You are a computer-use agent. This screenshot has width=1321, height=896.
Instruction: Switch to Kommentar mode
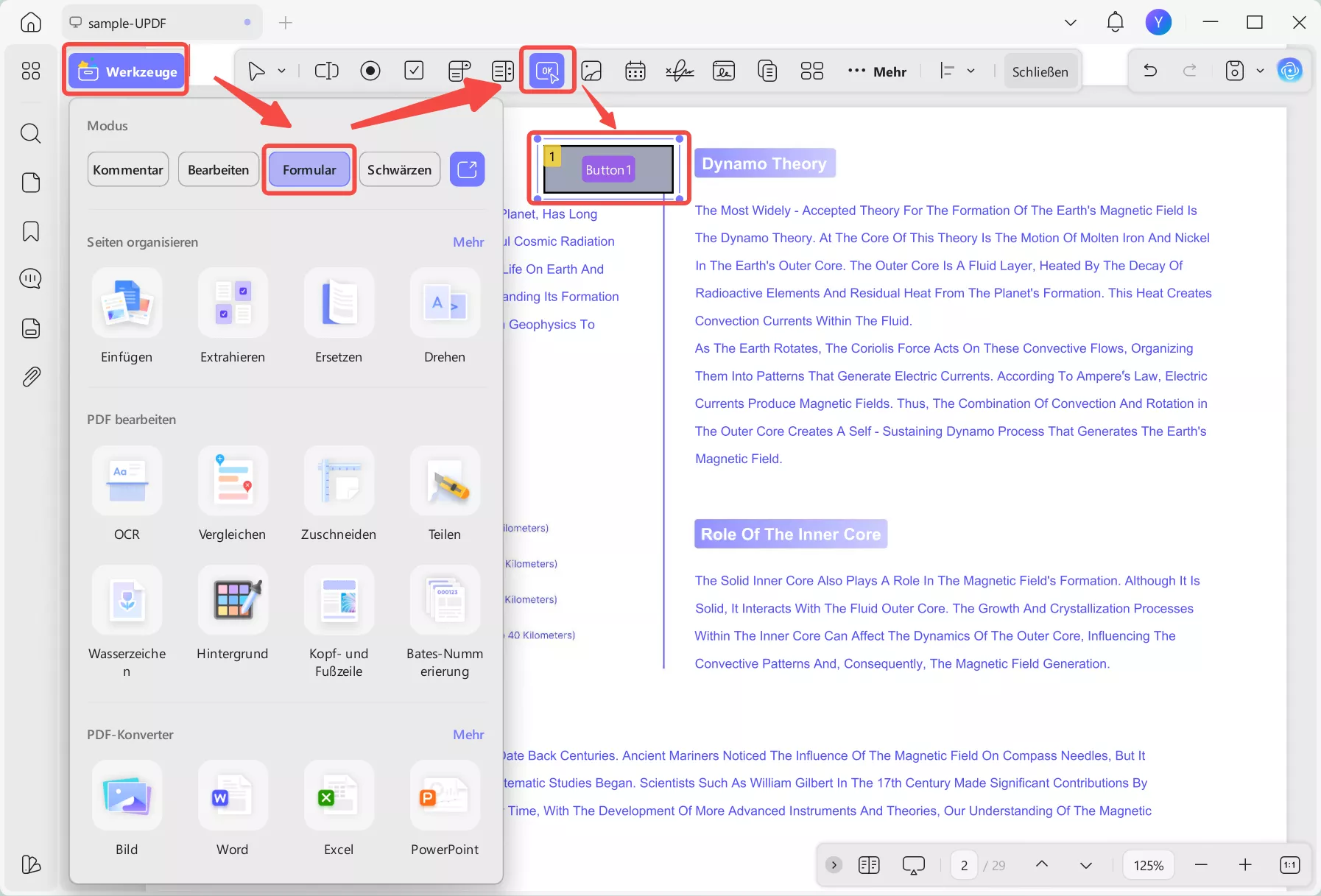point(128,169)
